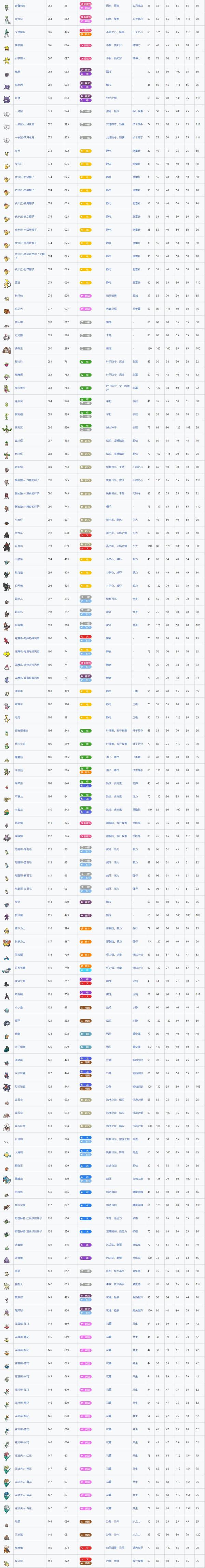Click the yellow Electric type badge in 雷丘 row

pyautogui.click(x=85, y=283)
